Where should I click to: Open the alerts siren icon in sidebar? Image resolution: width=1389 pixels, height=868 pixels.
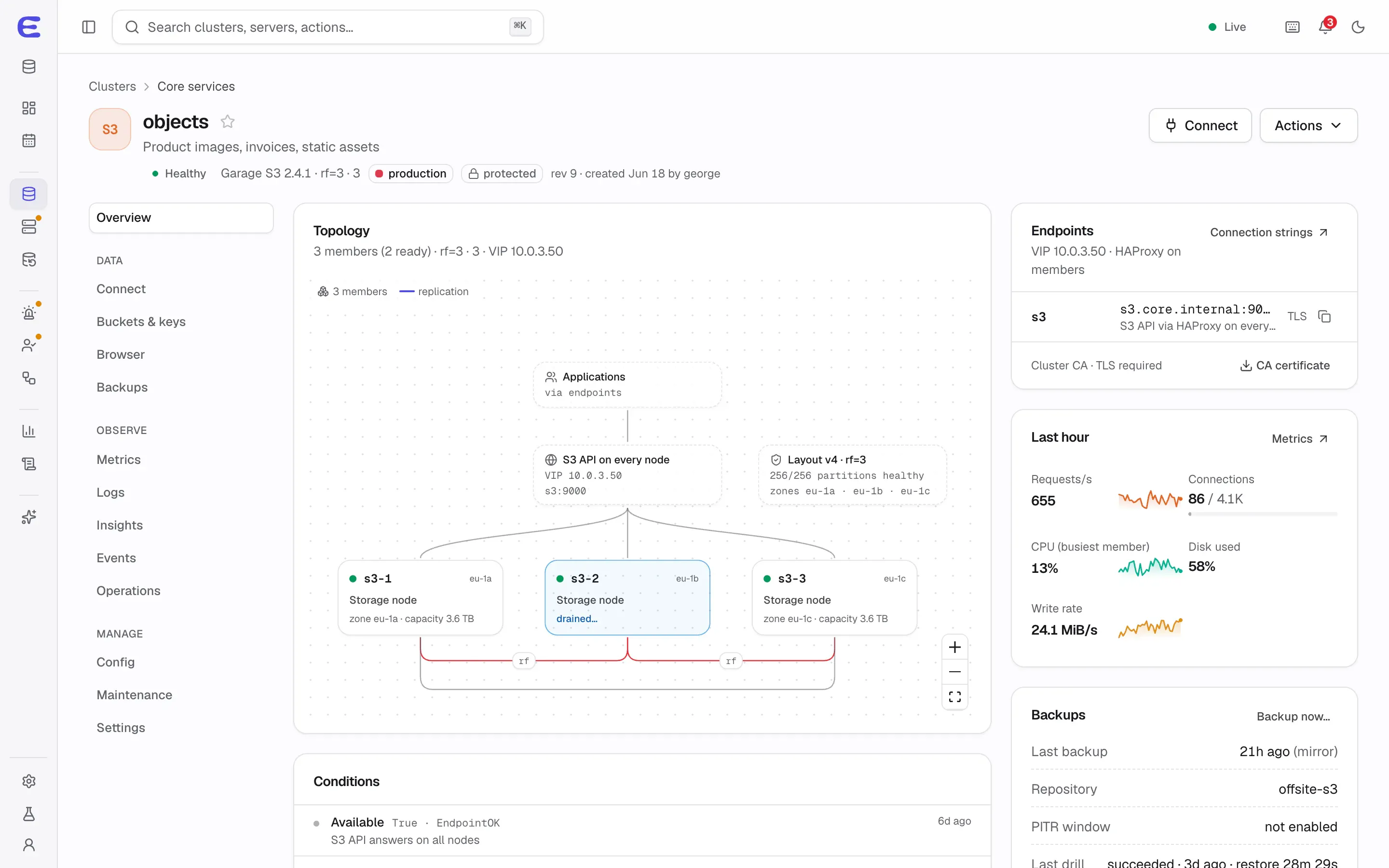coord(29,313)
